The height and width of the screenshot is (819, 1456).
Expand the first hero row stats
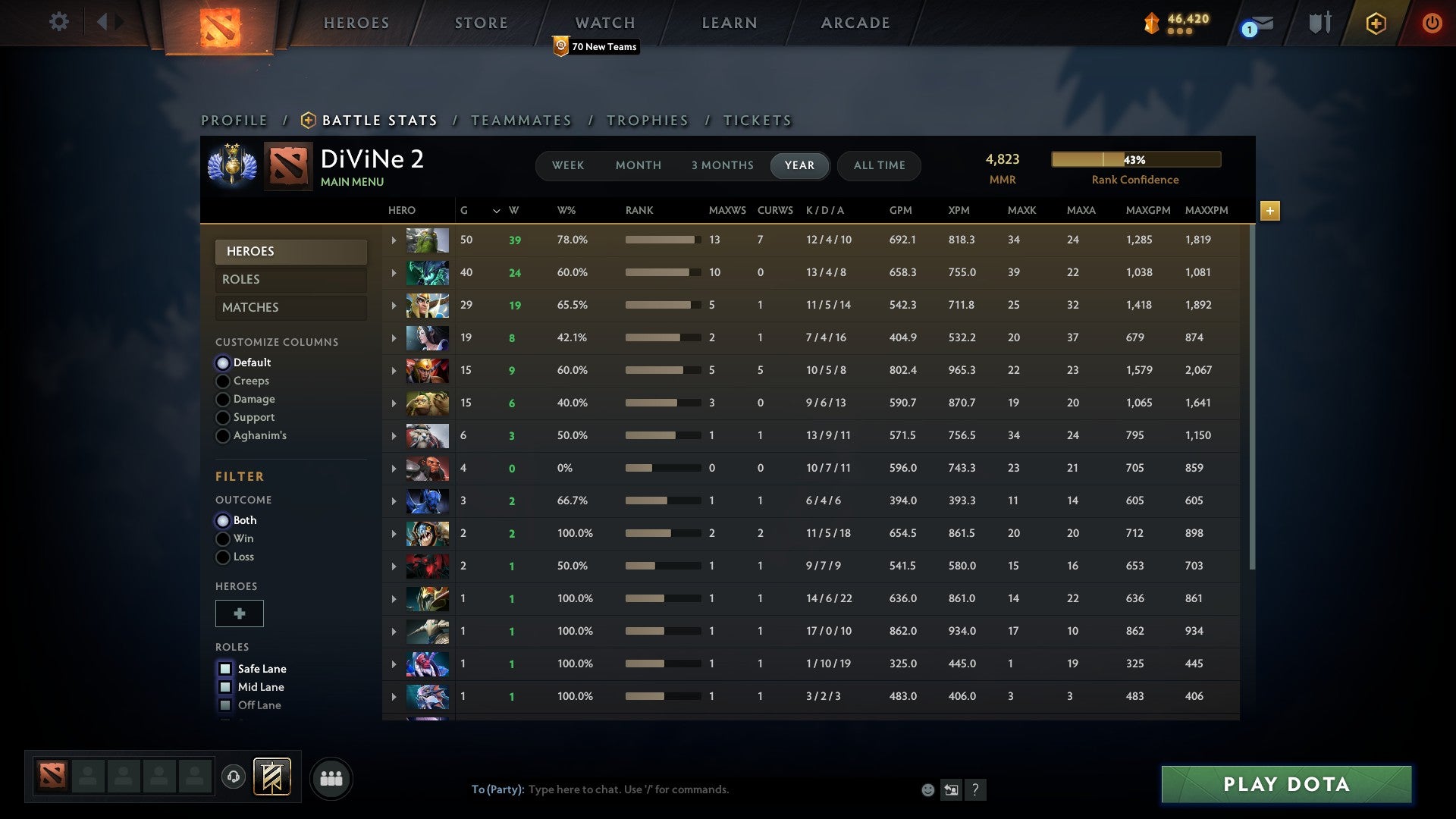tap(394, 240)
